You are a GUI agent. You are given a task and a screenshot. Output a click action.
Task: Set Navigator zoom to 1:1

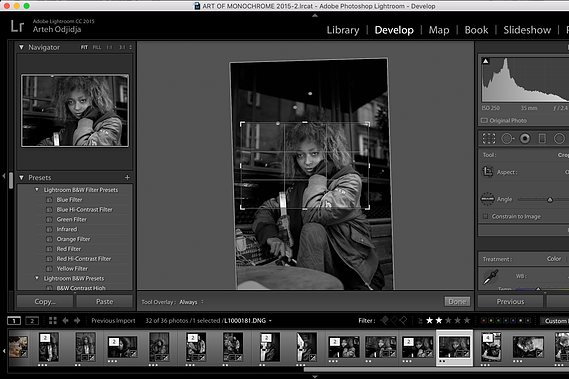coord(110,47)
